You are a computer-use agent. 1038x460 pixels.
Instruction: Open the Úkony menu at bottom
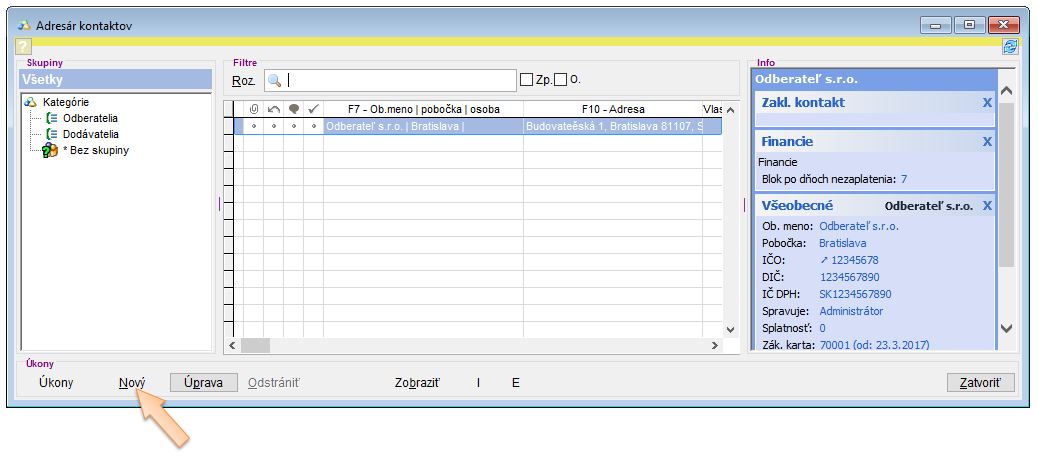(x=56, y=383)
